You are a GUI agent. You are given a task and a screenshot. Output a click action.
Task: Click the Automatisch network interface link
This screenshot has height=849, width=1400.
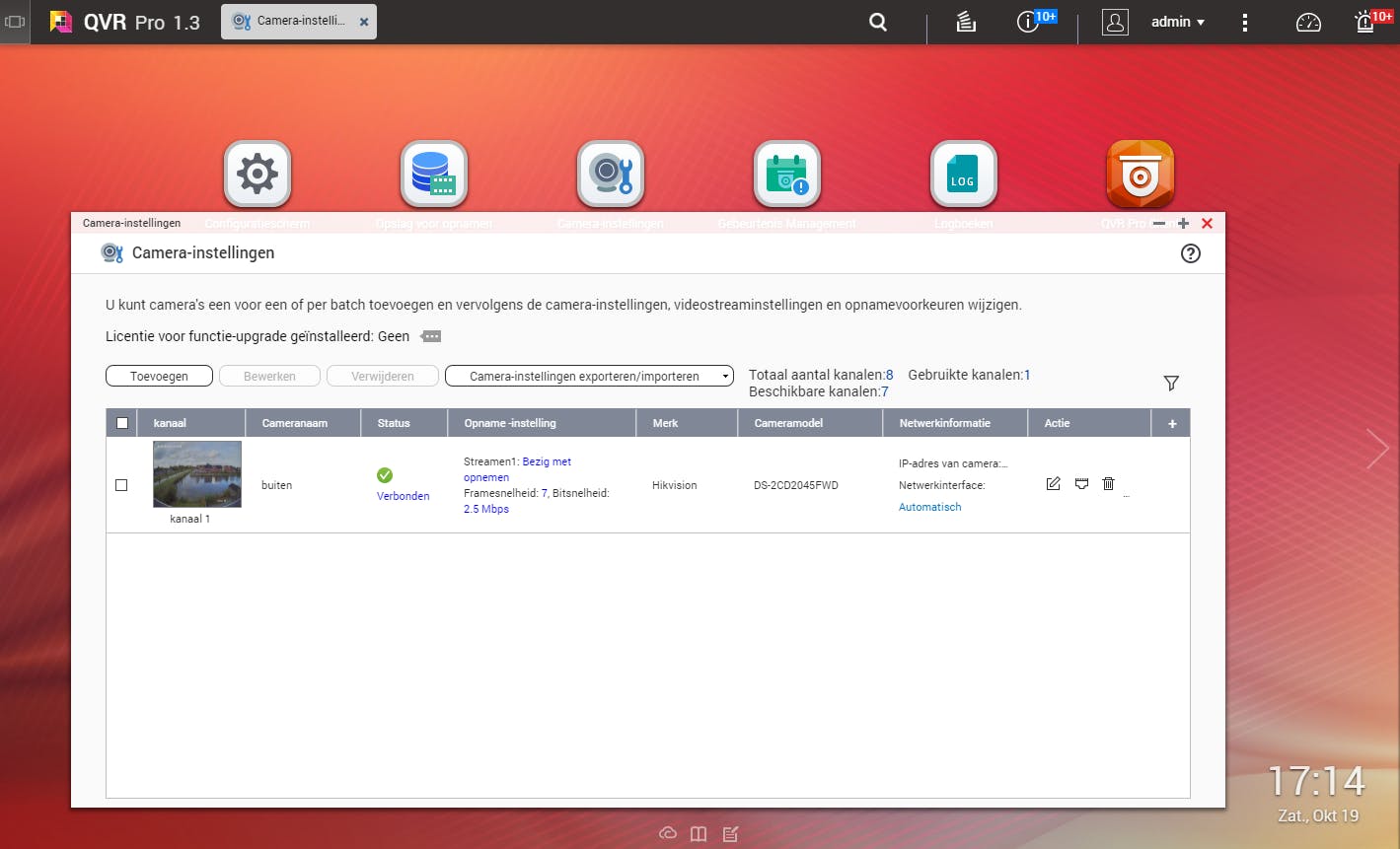[x=929, y=507]
